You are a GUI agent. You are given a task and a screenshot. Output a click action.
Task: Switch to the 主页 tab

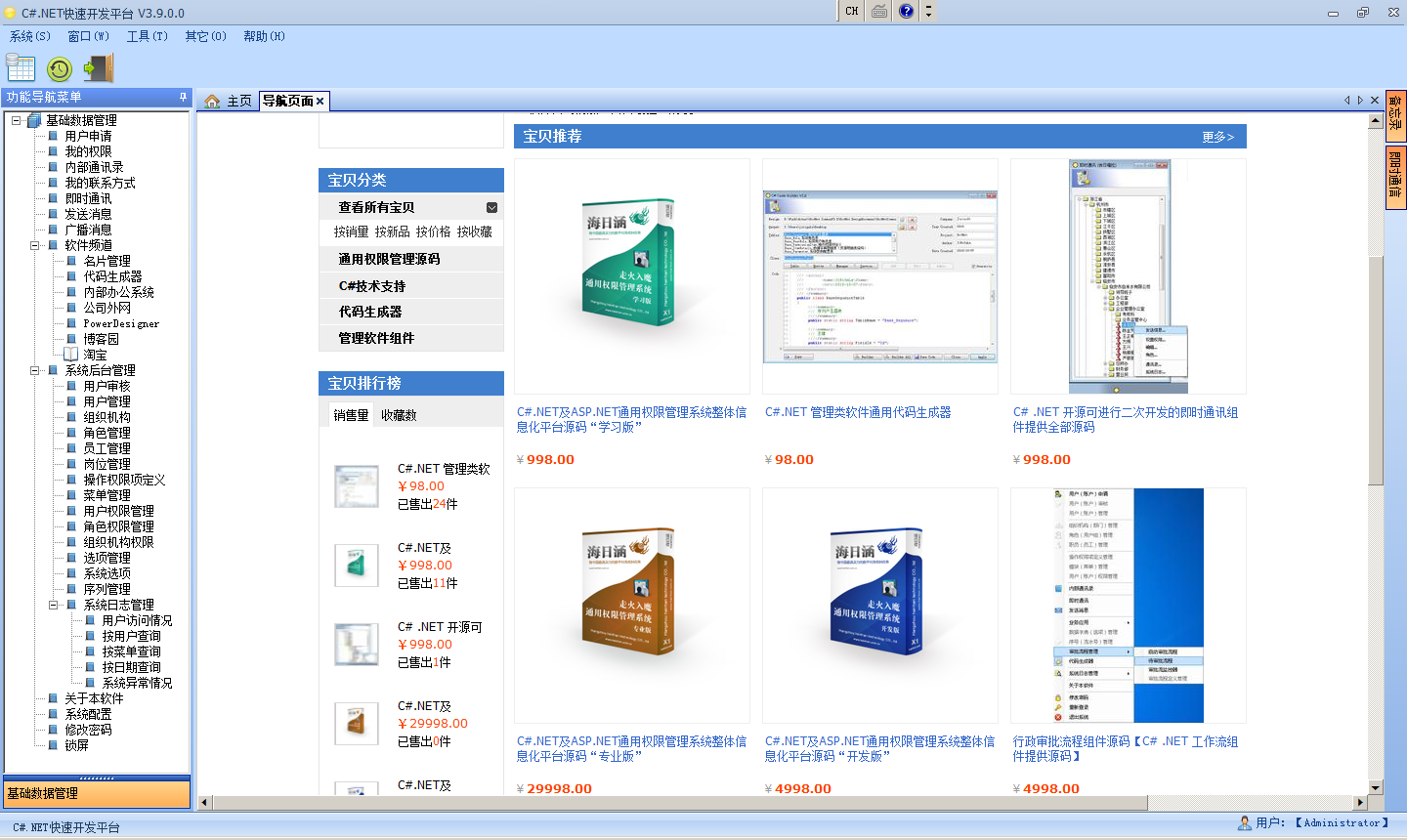pyautogui.click(x=239, y=101)
